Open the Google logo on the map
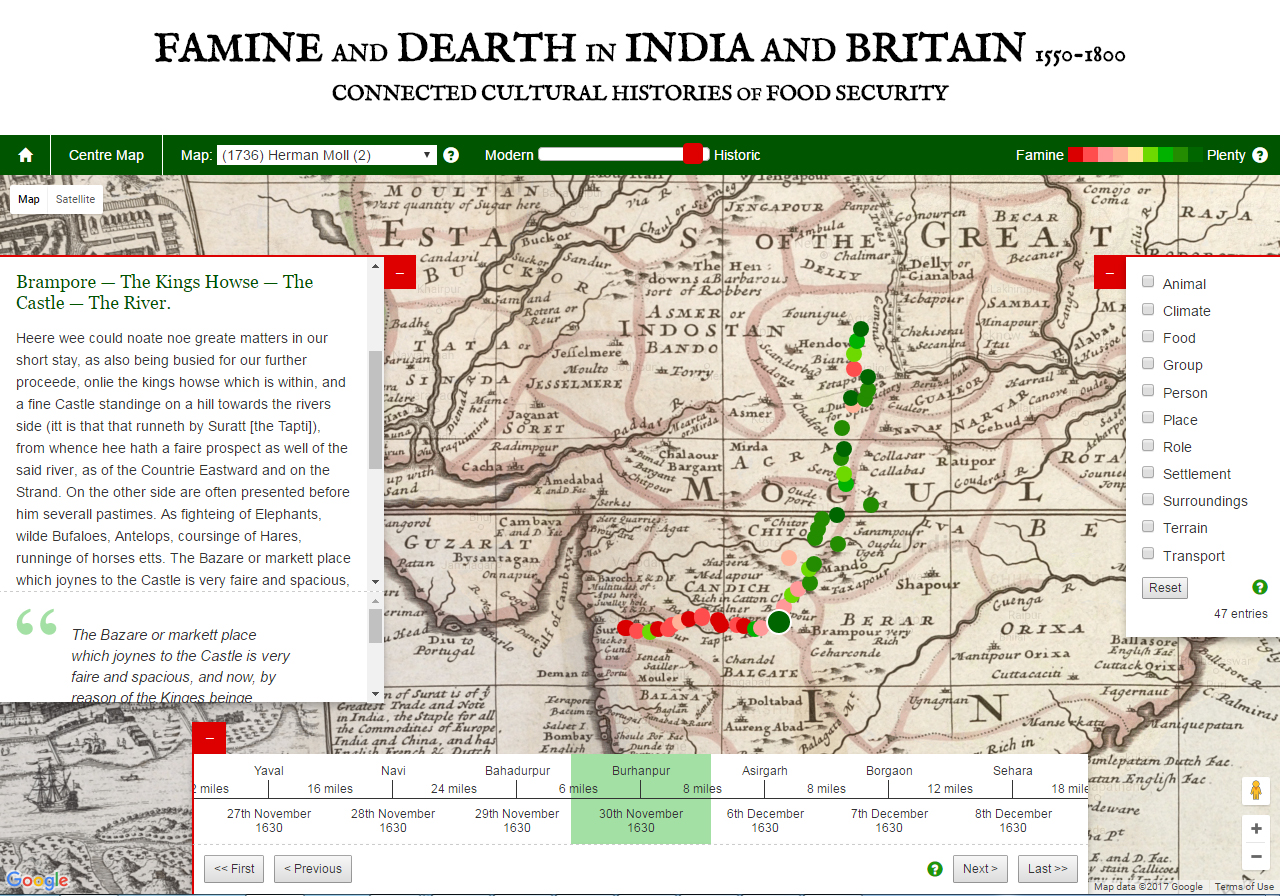This screenshot has height=896, width=1280. [x=37, y=880]
